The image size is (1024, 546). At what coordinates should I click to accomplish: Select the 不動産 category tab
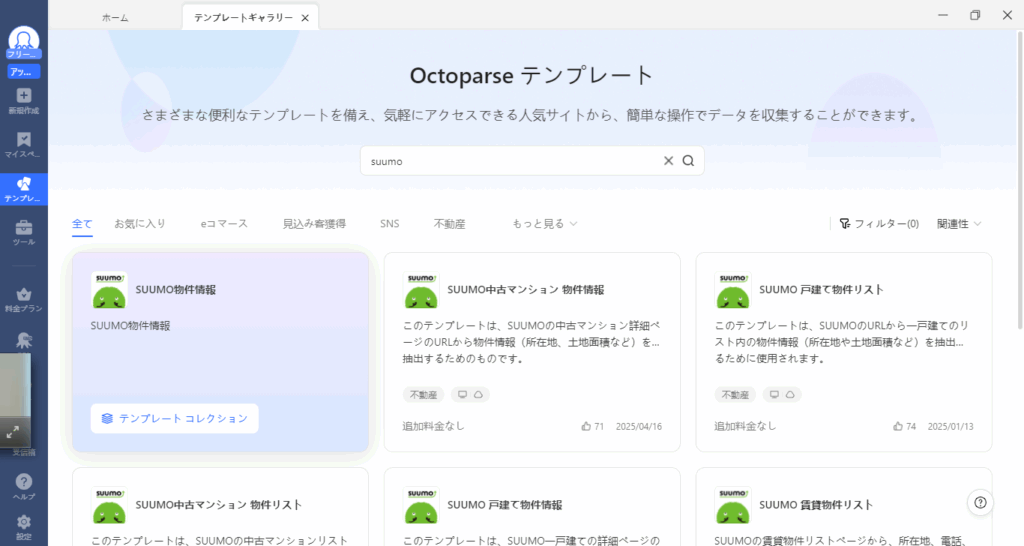(449, 224)
